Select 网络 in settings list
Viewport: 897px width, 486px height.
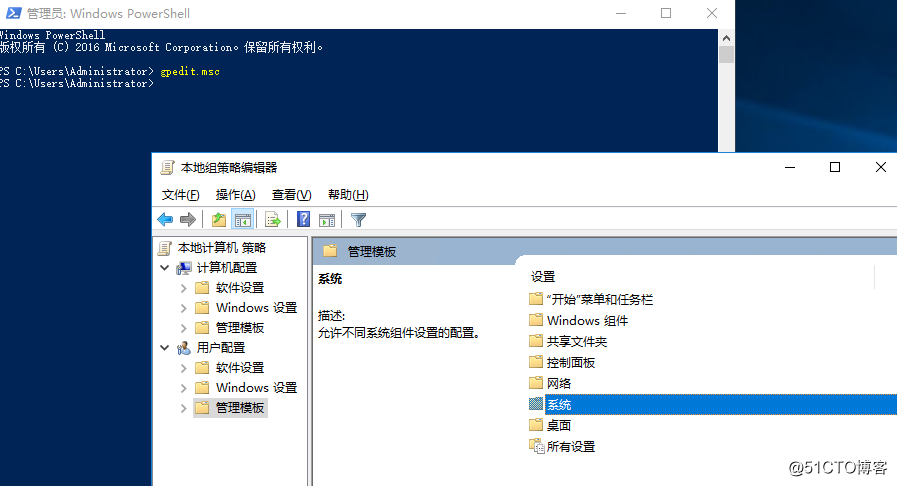point(559,383)
